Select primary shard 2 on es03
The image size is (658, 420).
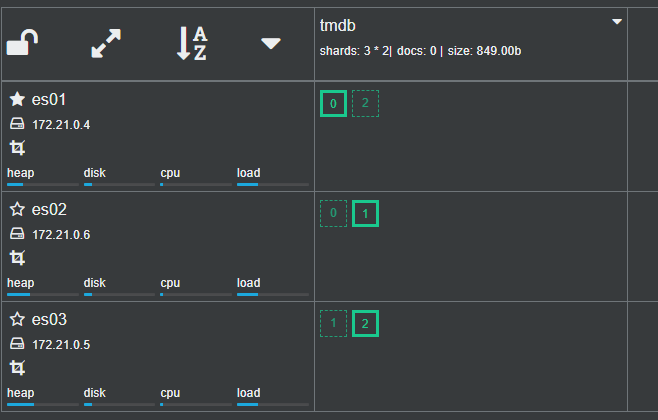point(365,323)
